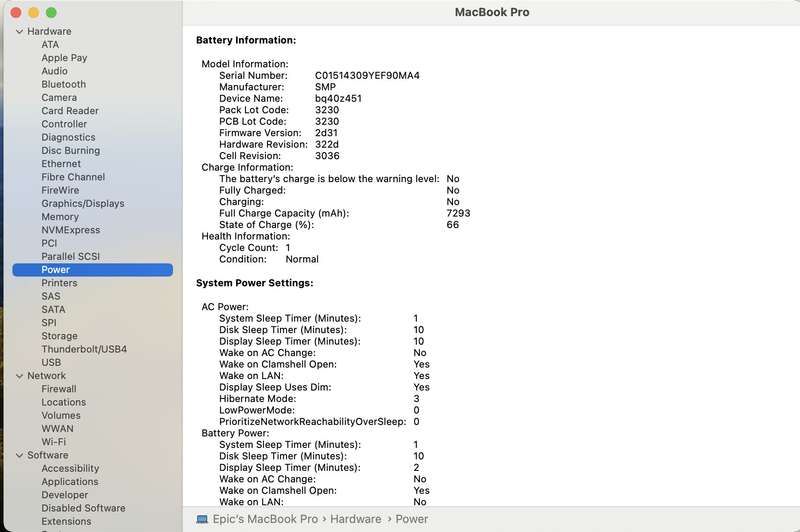Image resolution: width=800 pixels, height=532 pixels.
Task: Click the Battery Information heading
Action: pos(246,41)
